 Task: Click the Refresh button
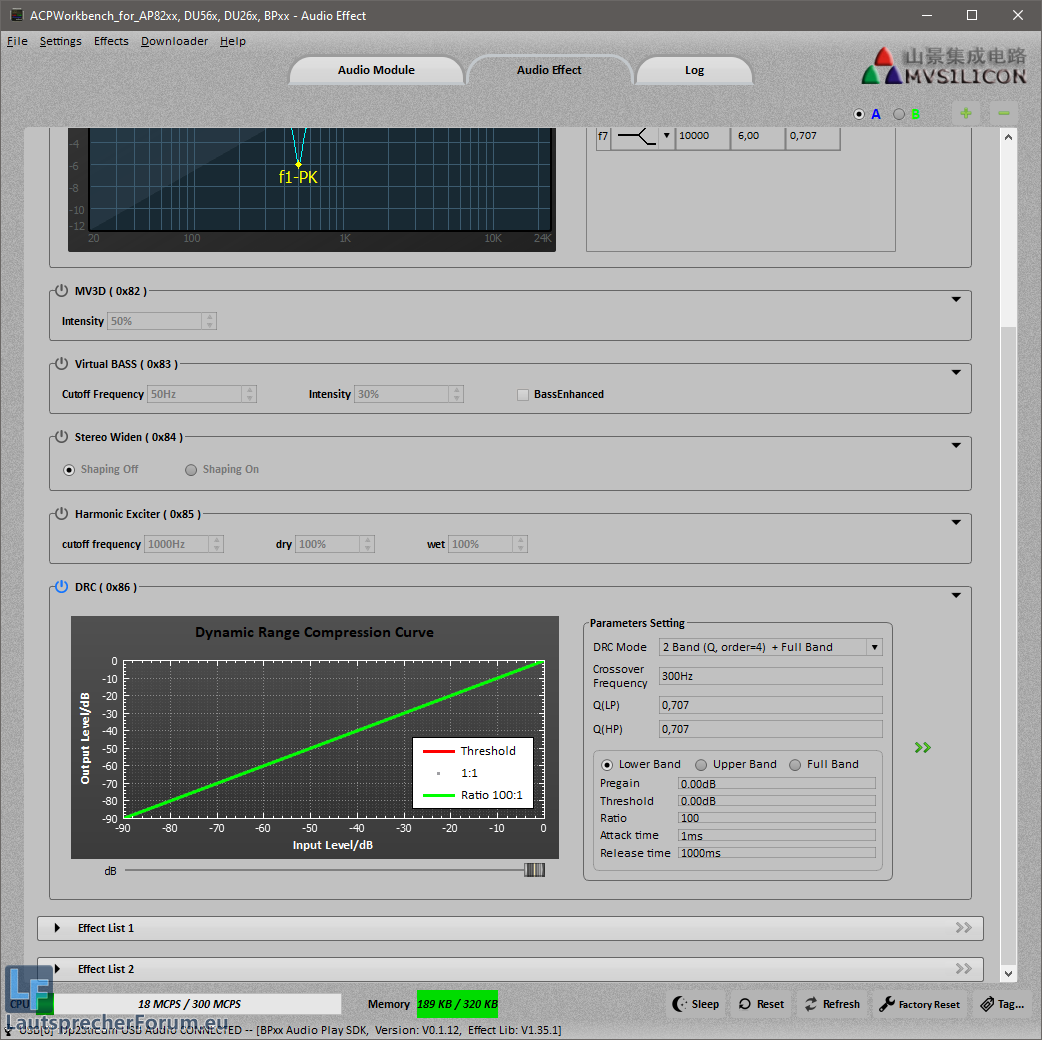click(x=831, y=1004)
